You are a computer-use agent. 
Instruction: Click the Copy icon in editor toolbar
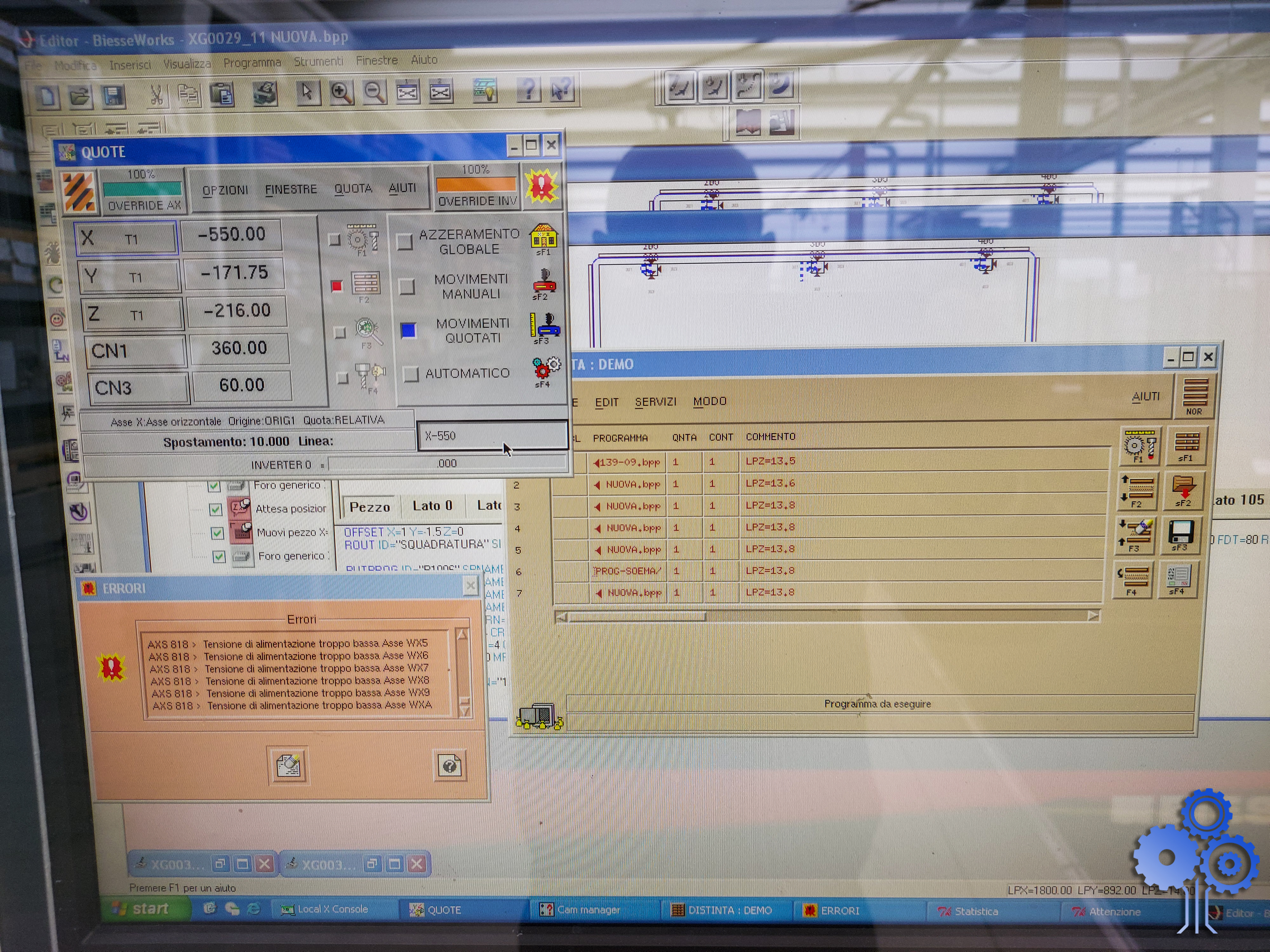click(188, 95)
